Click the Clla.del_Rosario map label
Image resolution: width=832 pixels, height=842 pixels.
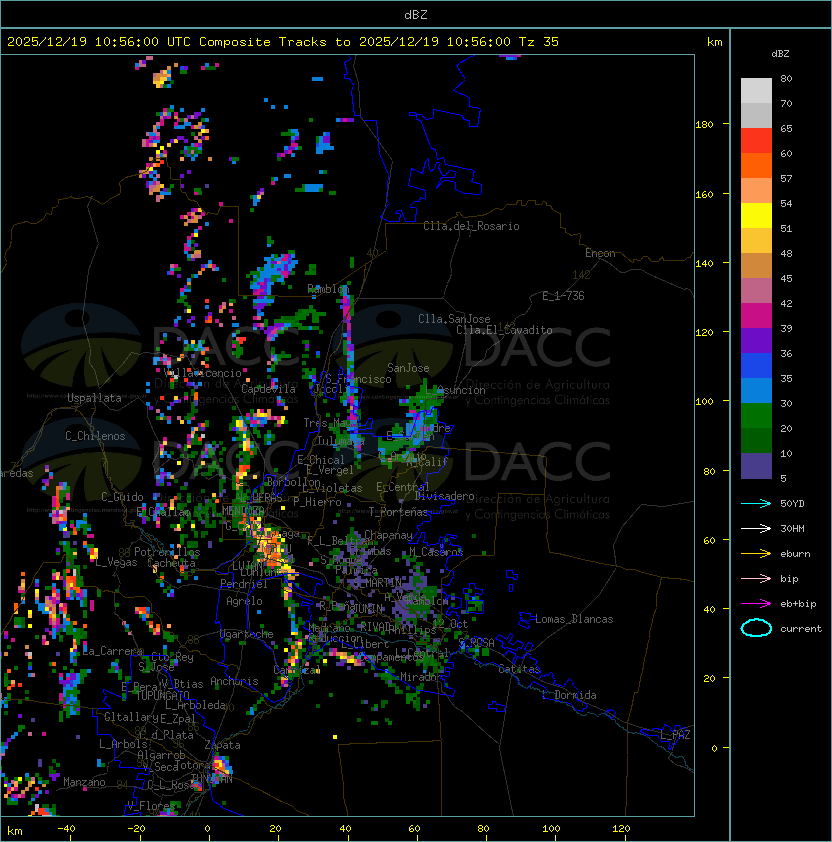(471, 226)
